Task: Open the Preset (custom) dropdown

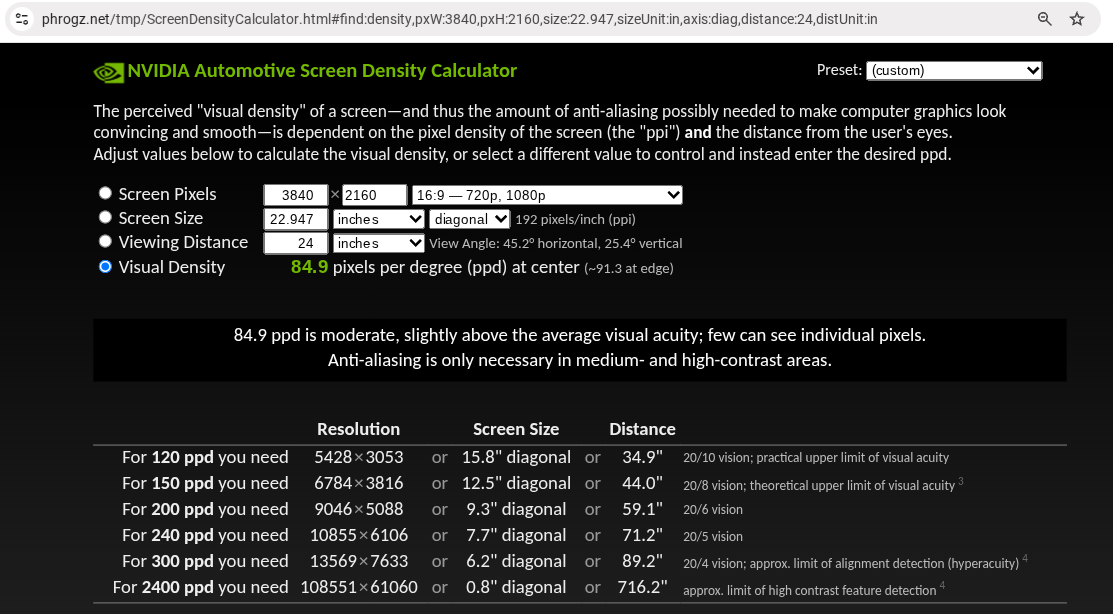Action: 954,70
